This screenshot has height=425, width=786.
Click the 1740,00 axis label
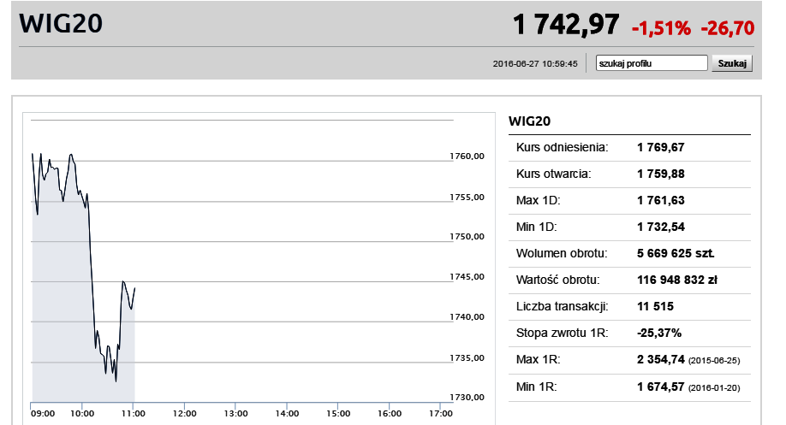[467, 317]
